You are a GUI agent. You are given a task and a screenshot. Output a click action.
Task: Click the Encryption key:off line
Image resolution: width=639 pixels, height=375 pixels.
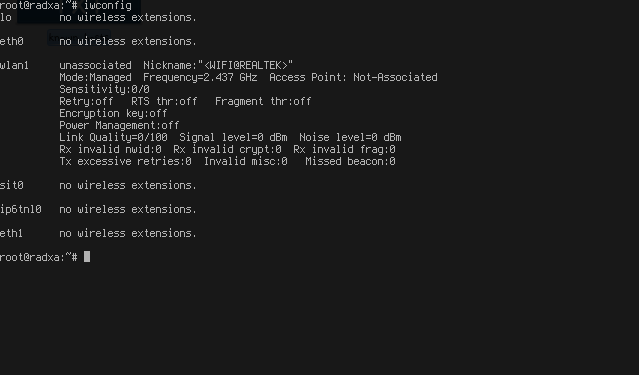click(113, 113)
